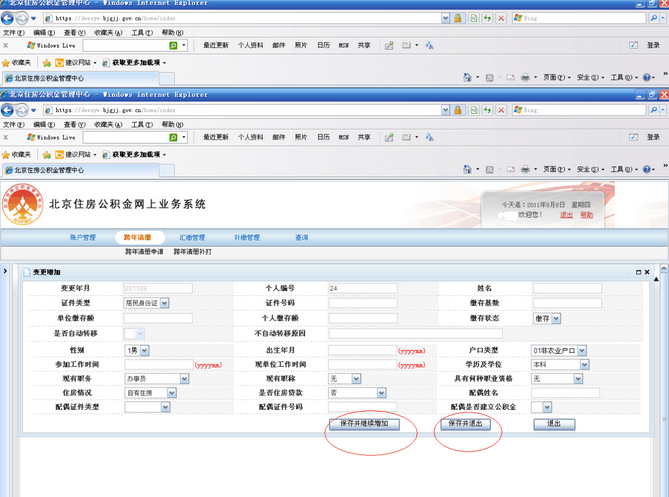Open the 是否住房贷款 dropdown
The width and height of the screenshot is (669, 497).
coord(381,392)
